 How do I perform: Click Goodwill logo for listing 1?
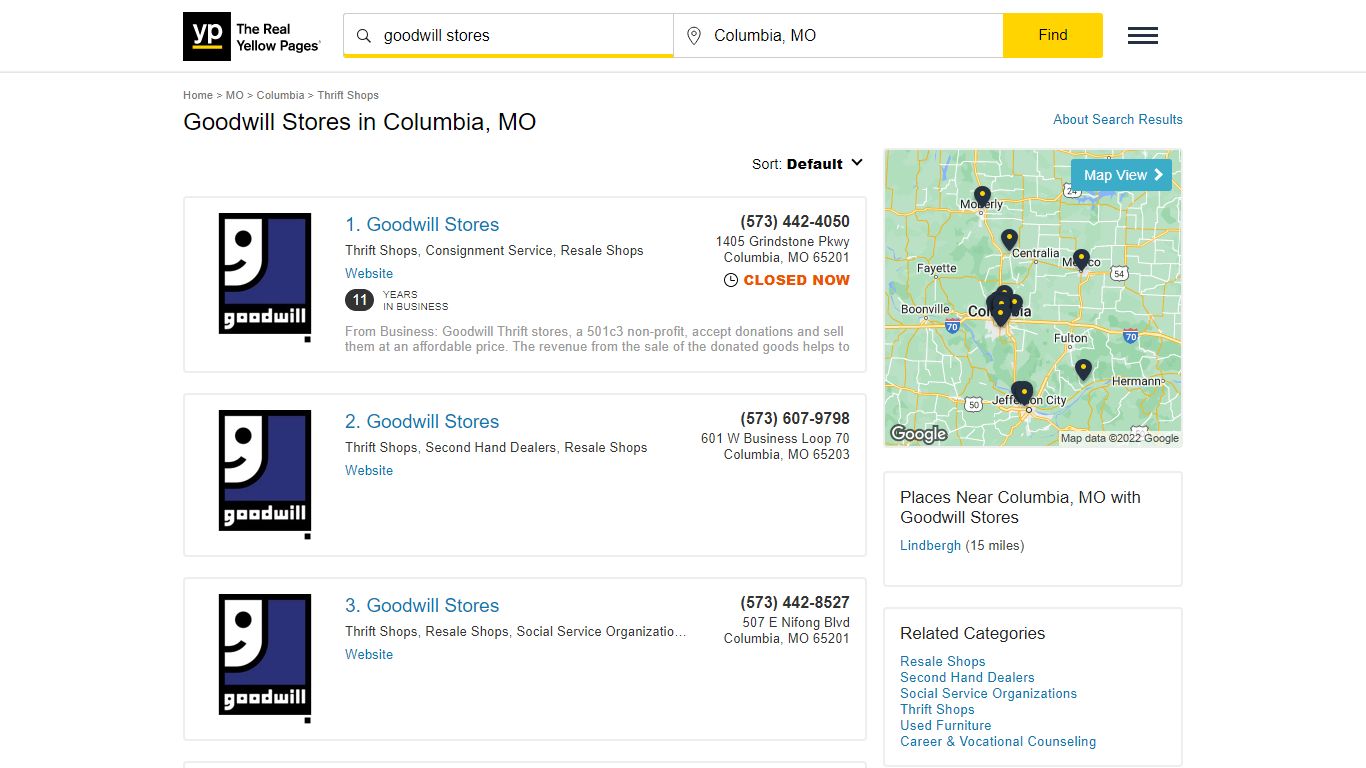click(x=265, y=277)
